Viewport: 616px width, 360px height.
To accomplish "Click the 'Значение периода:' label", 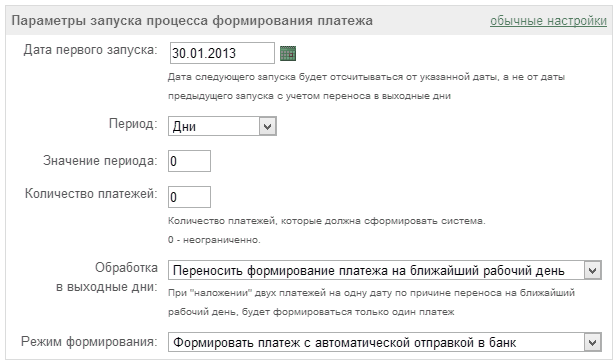I will (x=100, y=161).
